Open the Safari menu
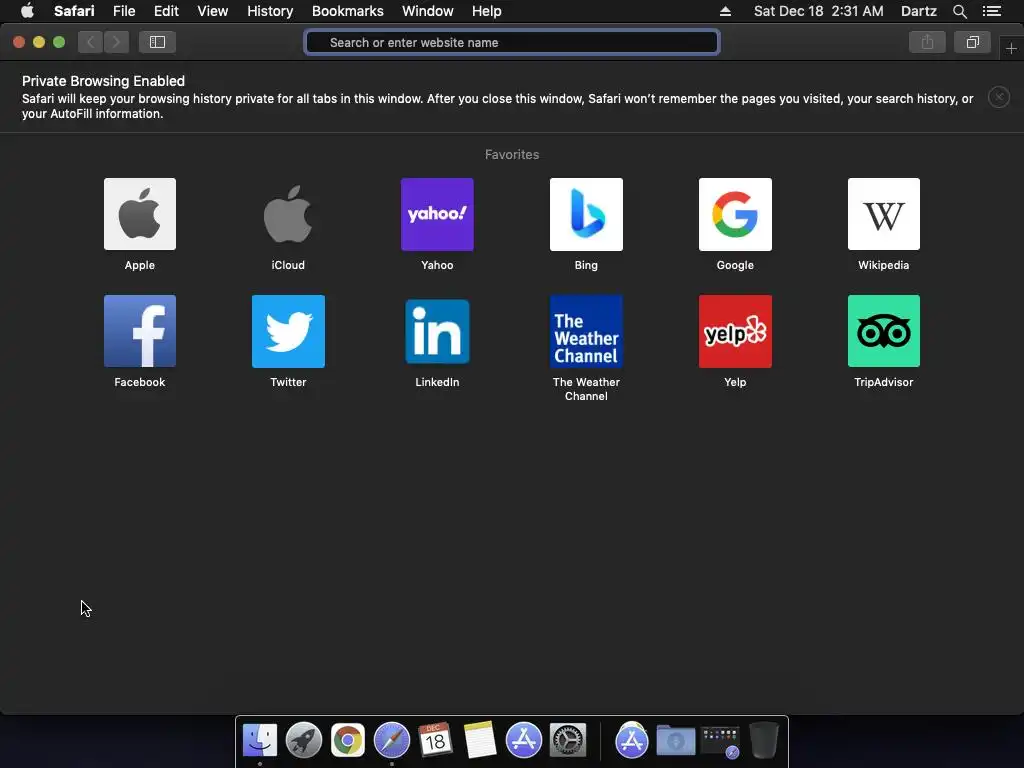Screen dimensions: 1024x768 (x=74, y=11)
